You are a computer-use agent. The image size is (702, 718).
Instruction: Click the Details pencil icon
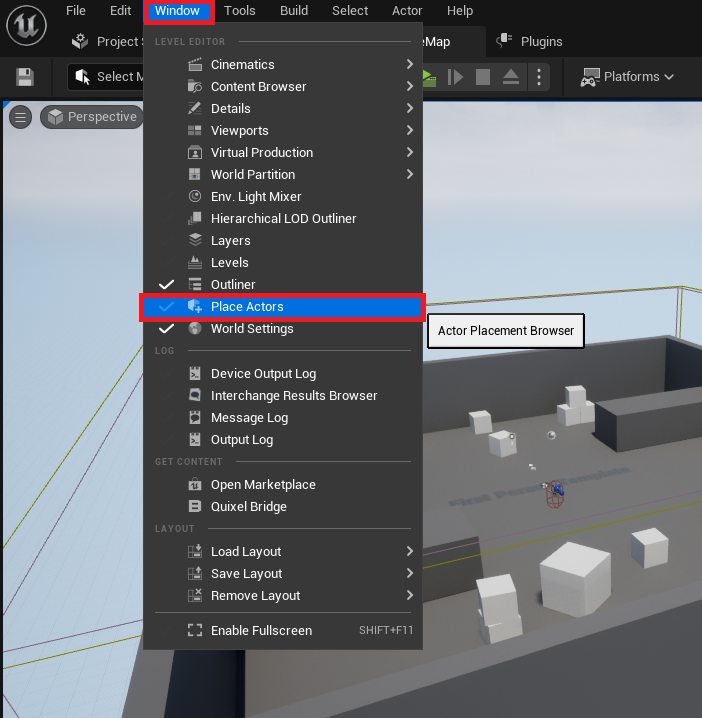coord(195,109)
